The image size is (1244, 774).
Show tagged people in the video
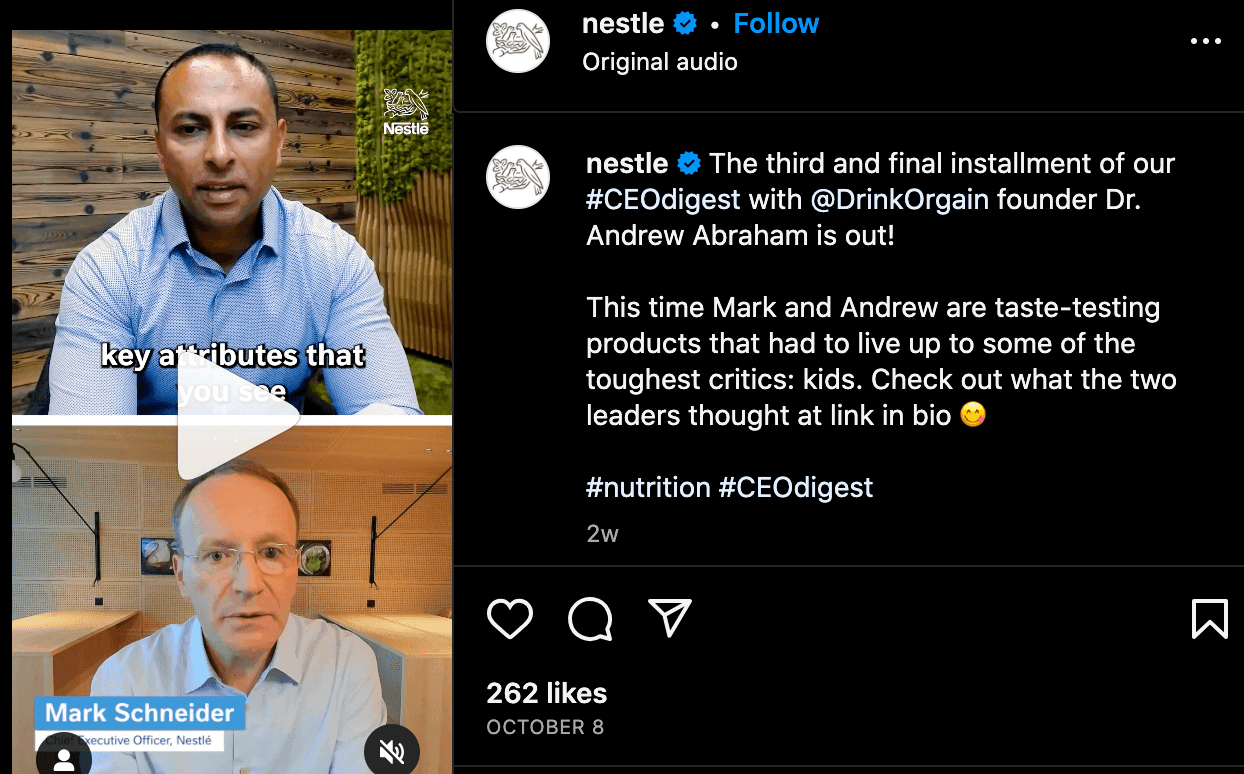point(64,759)
